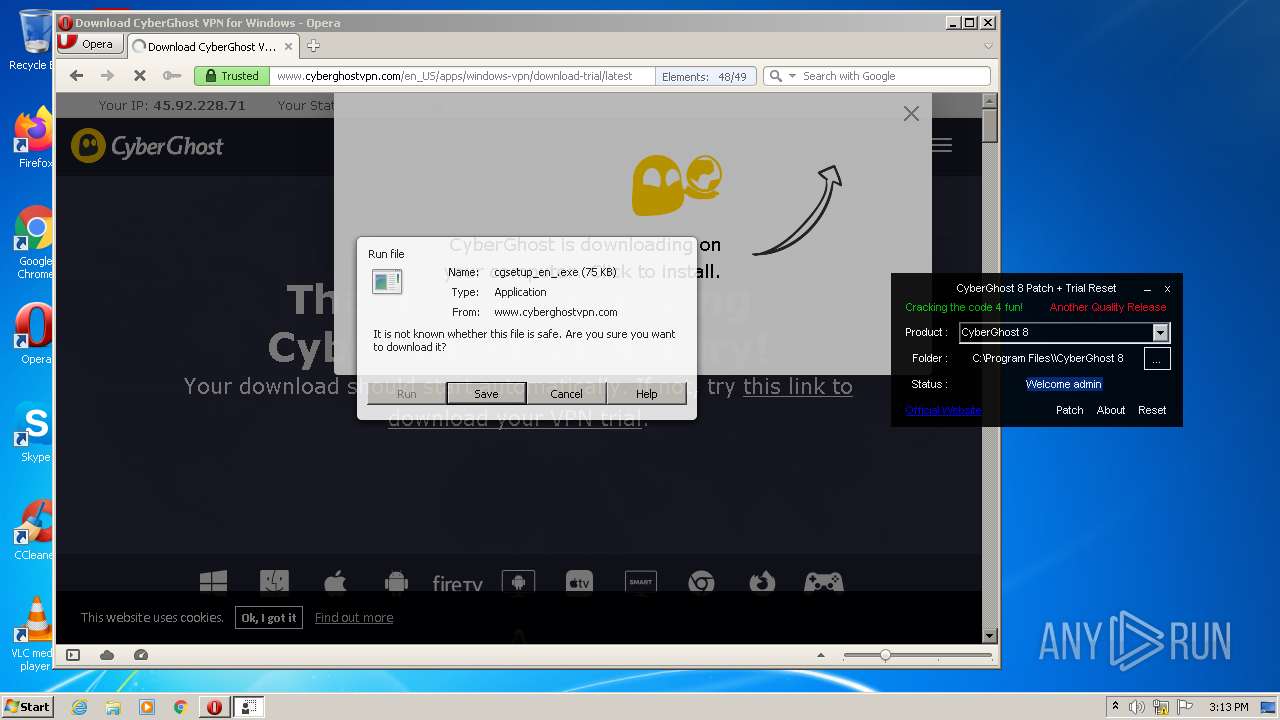Click Patch in the CyberGhost 8 Patch window

pos(1069,410)
